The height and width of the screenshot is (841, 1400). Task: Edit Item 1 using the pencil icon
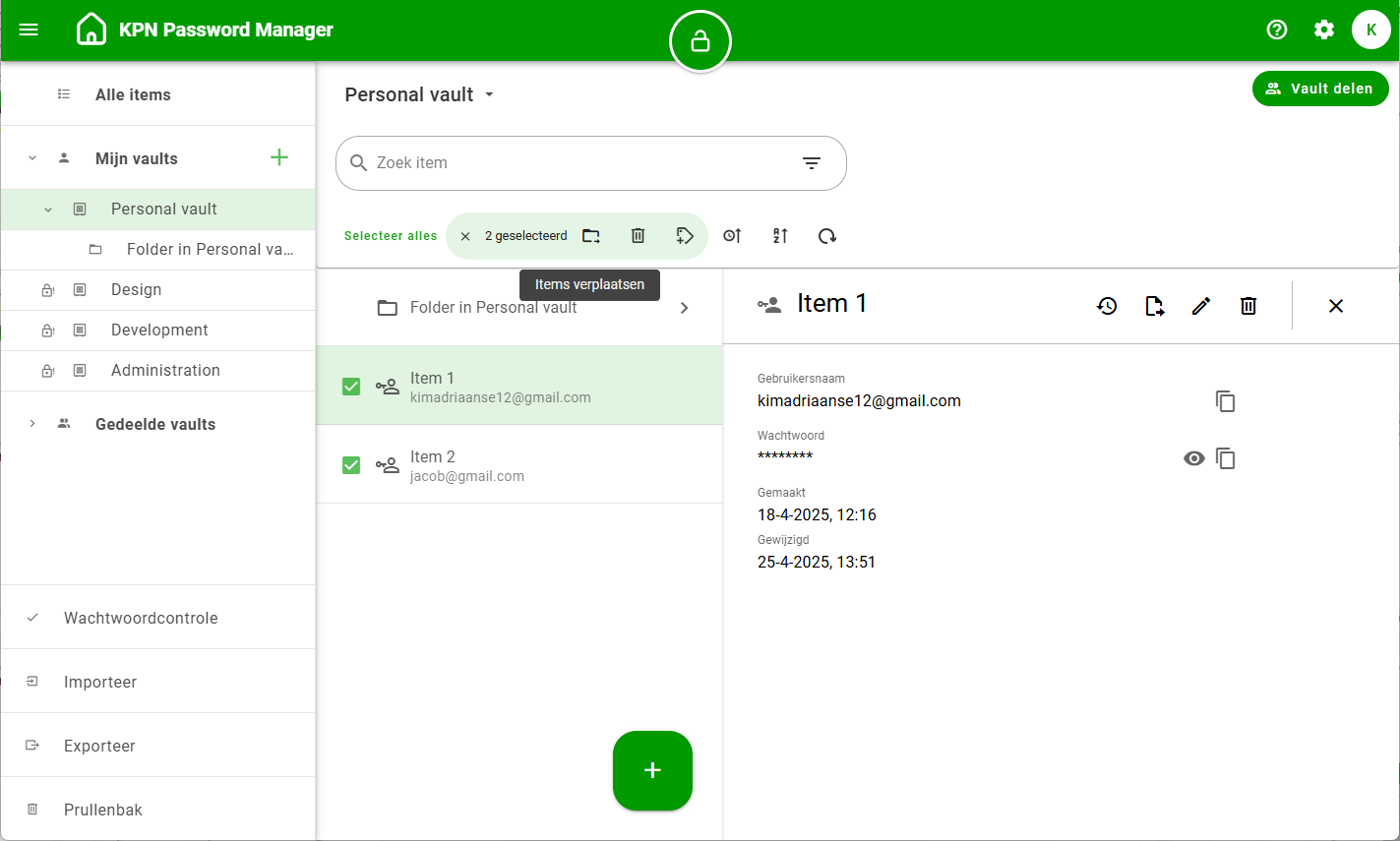tap(1201, 306)
